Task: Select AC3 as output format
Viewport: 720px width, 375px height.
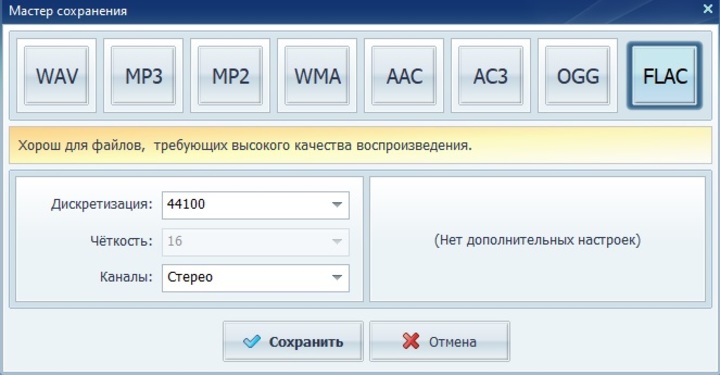Action: pos(491,76)
